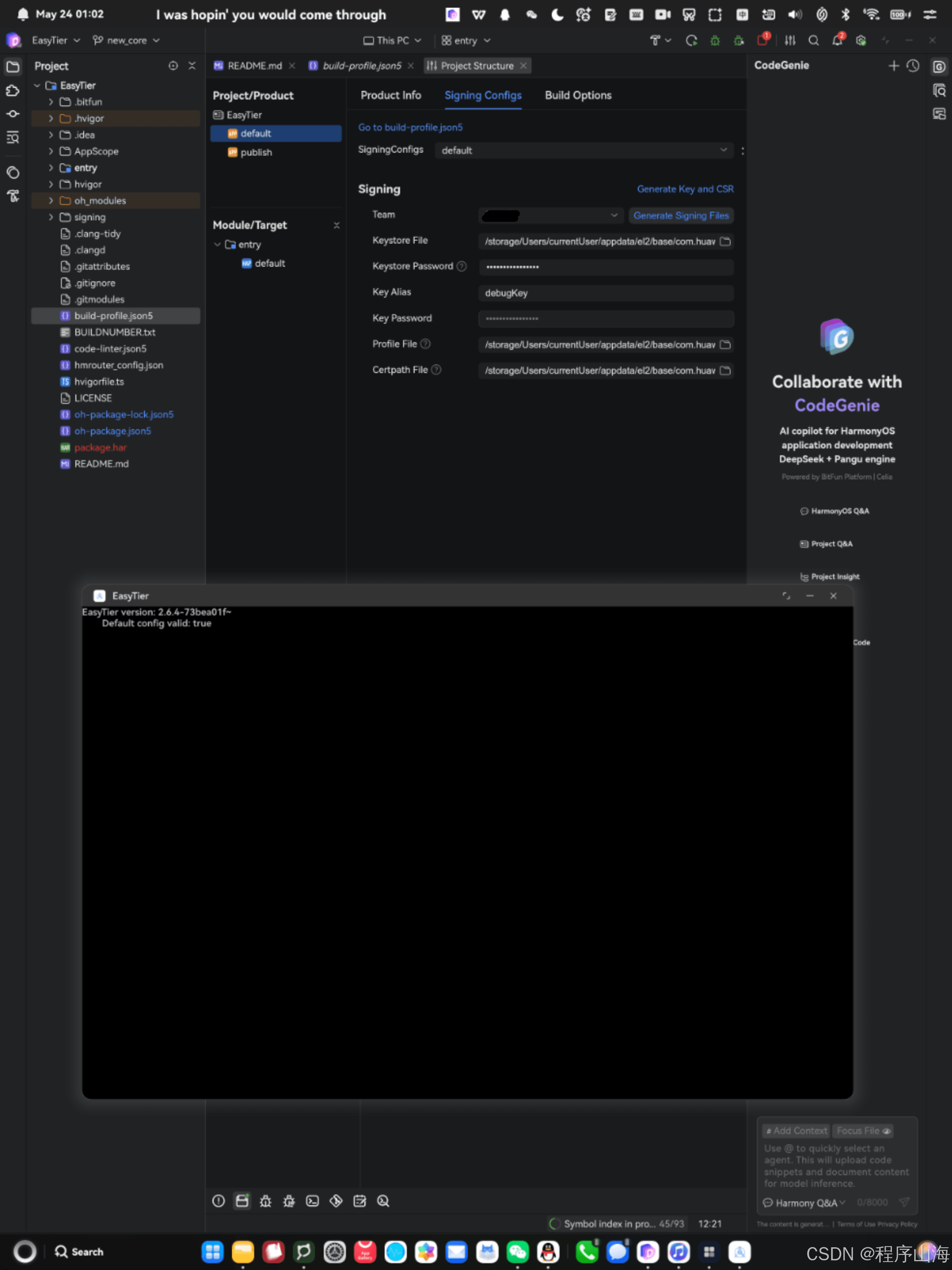Click Add Context button
The height and width of the screenshot is (1270, 952).
[796, 1131]
